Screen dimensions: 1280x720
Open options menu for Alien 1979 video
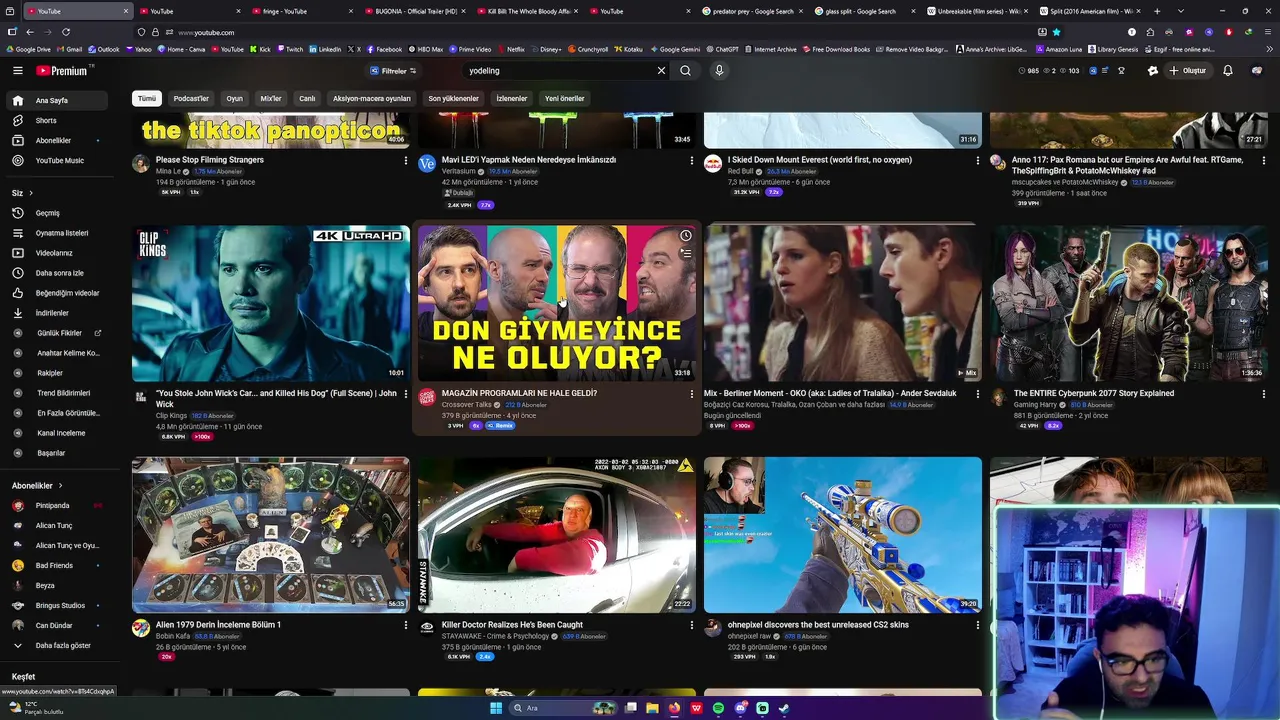pyautogui.click(x=405, y=625)
